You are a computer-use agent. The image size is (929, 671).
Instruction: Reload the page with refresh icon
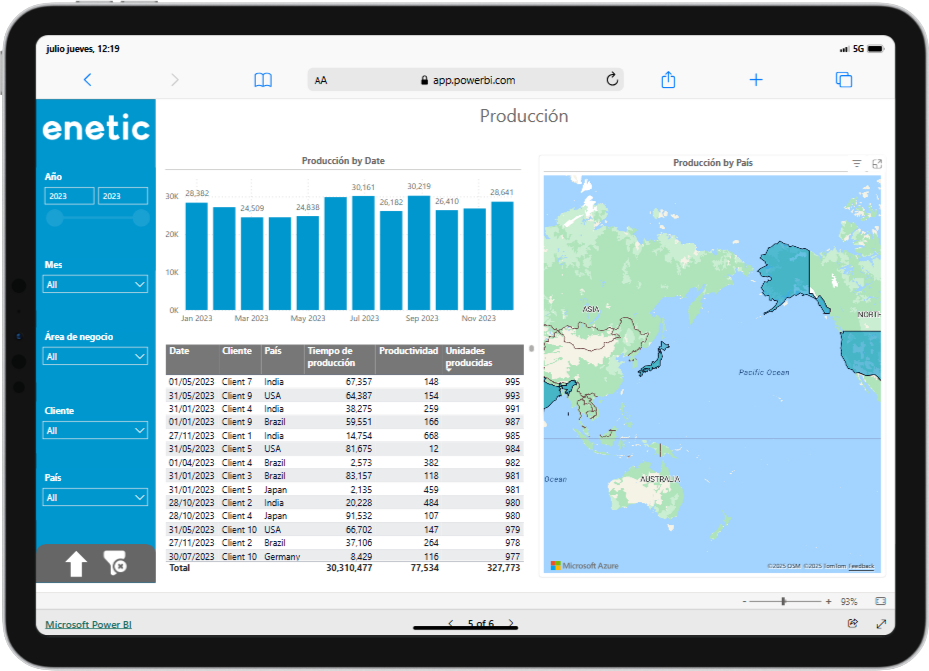612,79
